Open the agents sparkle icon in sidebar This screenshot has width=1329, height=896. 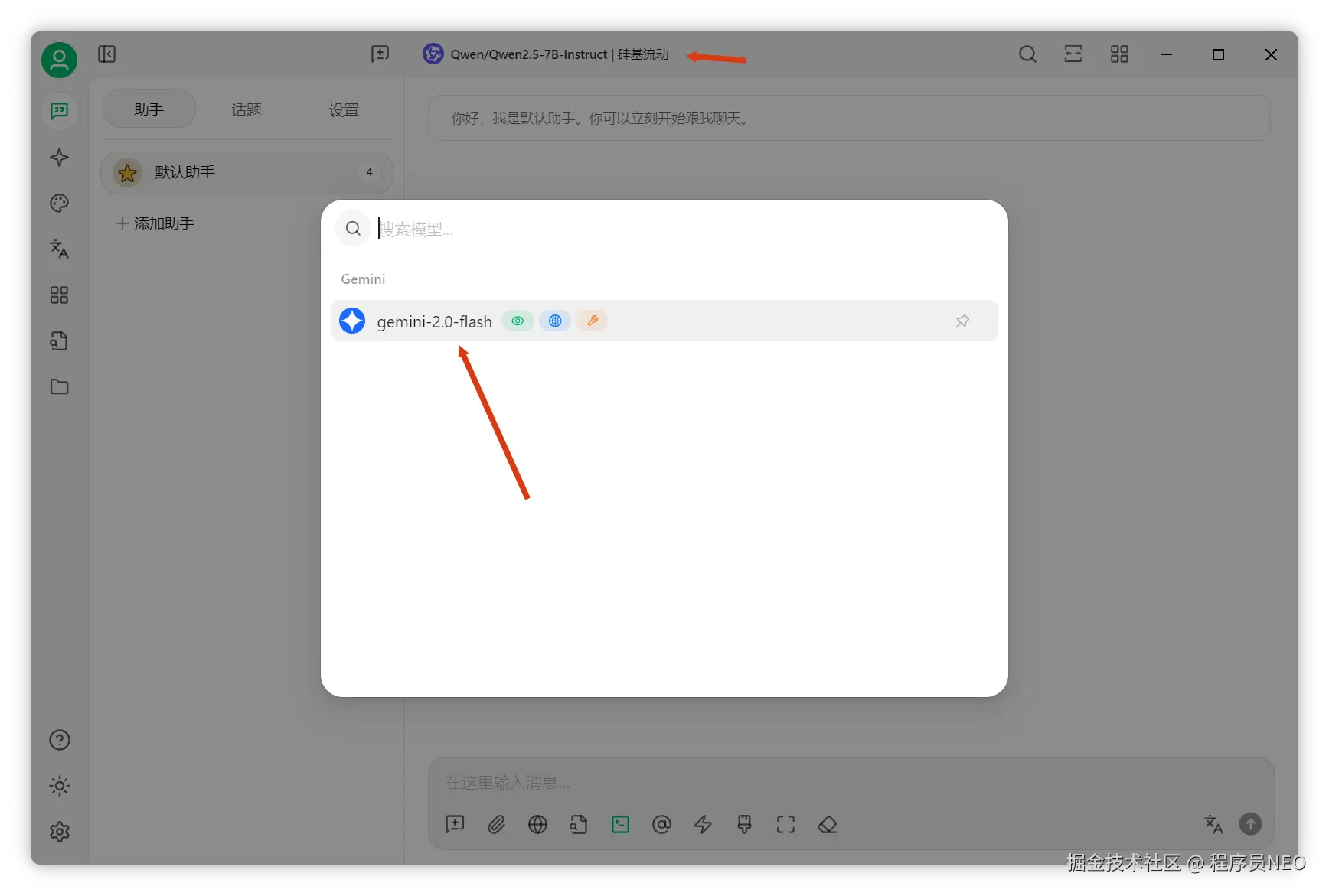coord(59,158)
